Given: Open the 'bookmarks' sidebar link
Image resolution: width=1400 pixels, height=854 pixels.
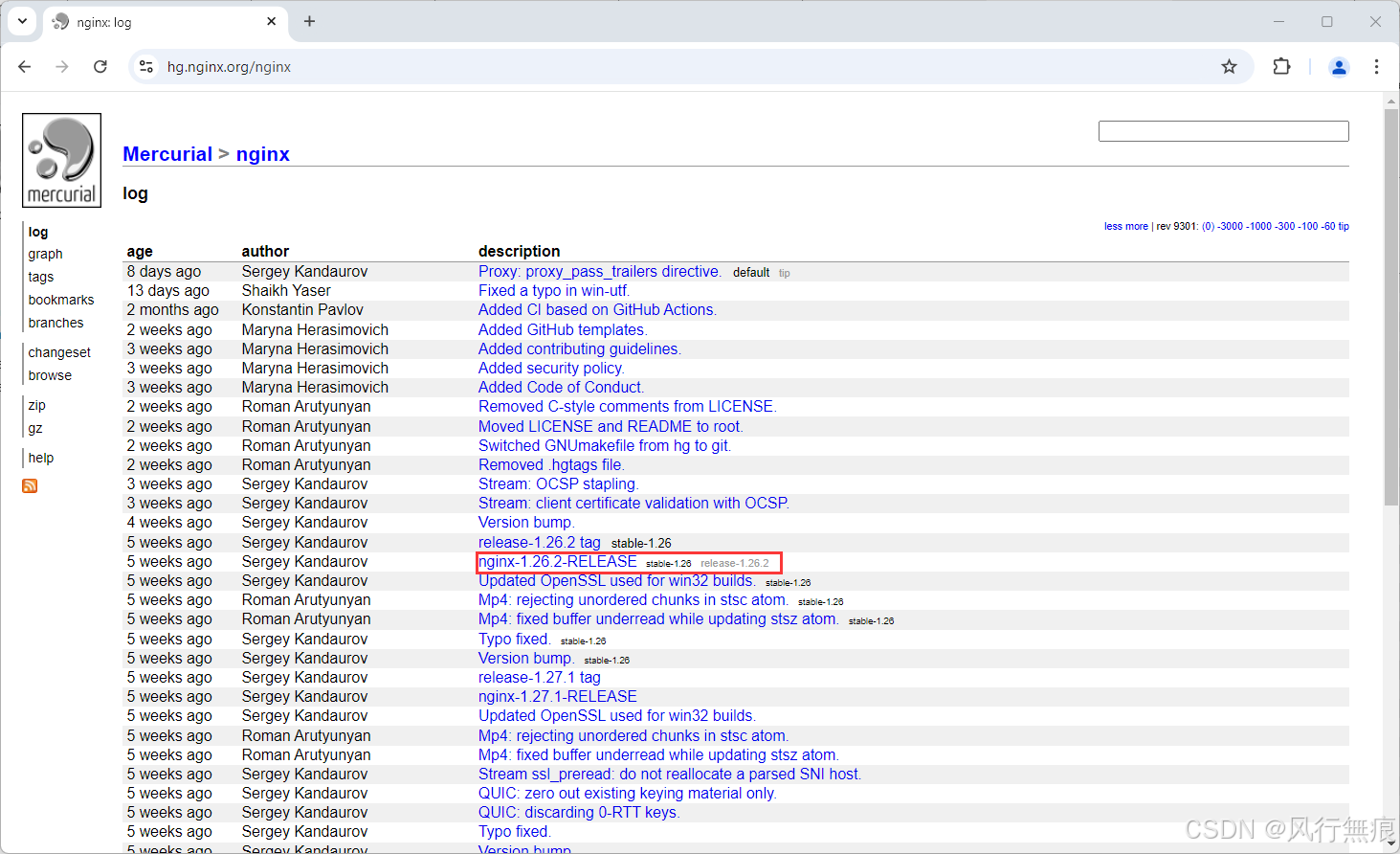Looking at the screenshot, I should tap(61, 300).
